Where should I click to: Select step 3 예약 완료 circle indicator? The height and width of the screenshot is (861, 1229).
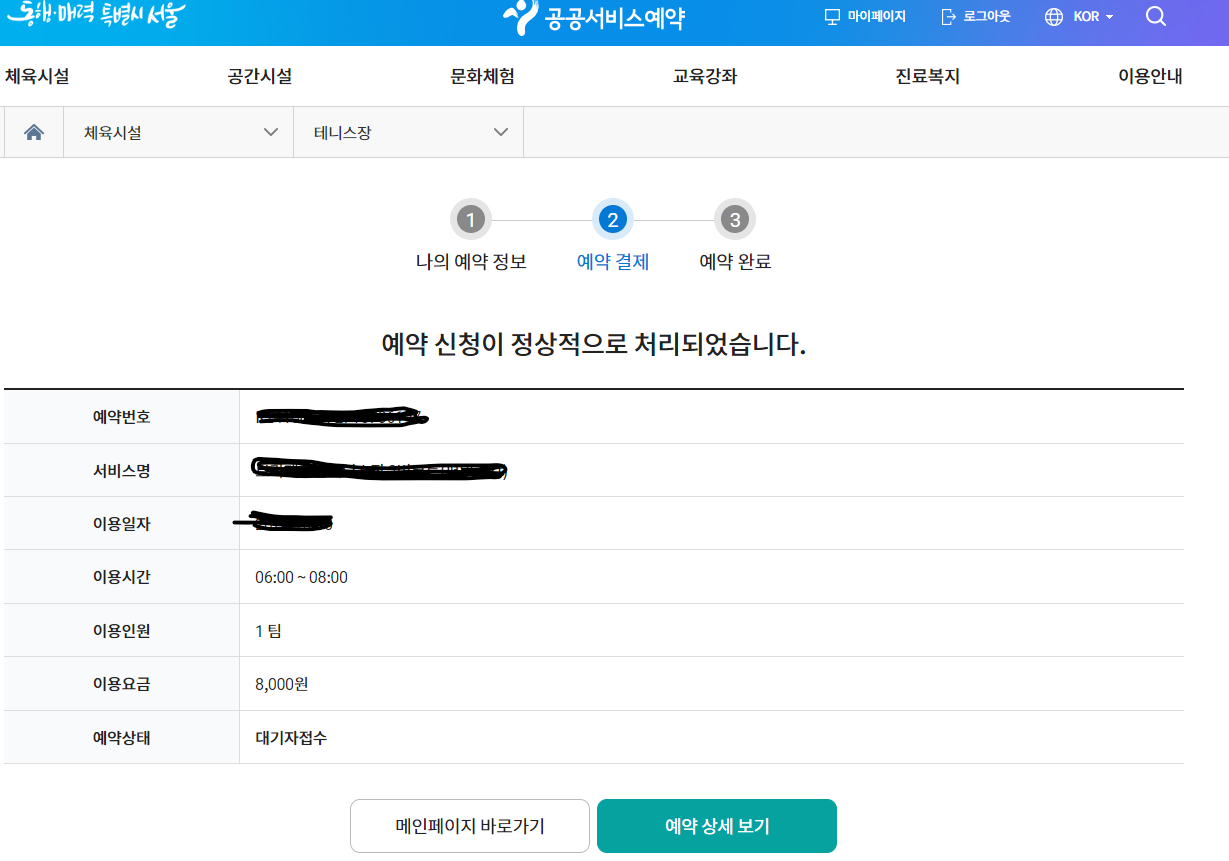735,220
